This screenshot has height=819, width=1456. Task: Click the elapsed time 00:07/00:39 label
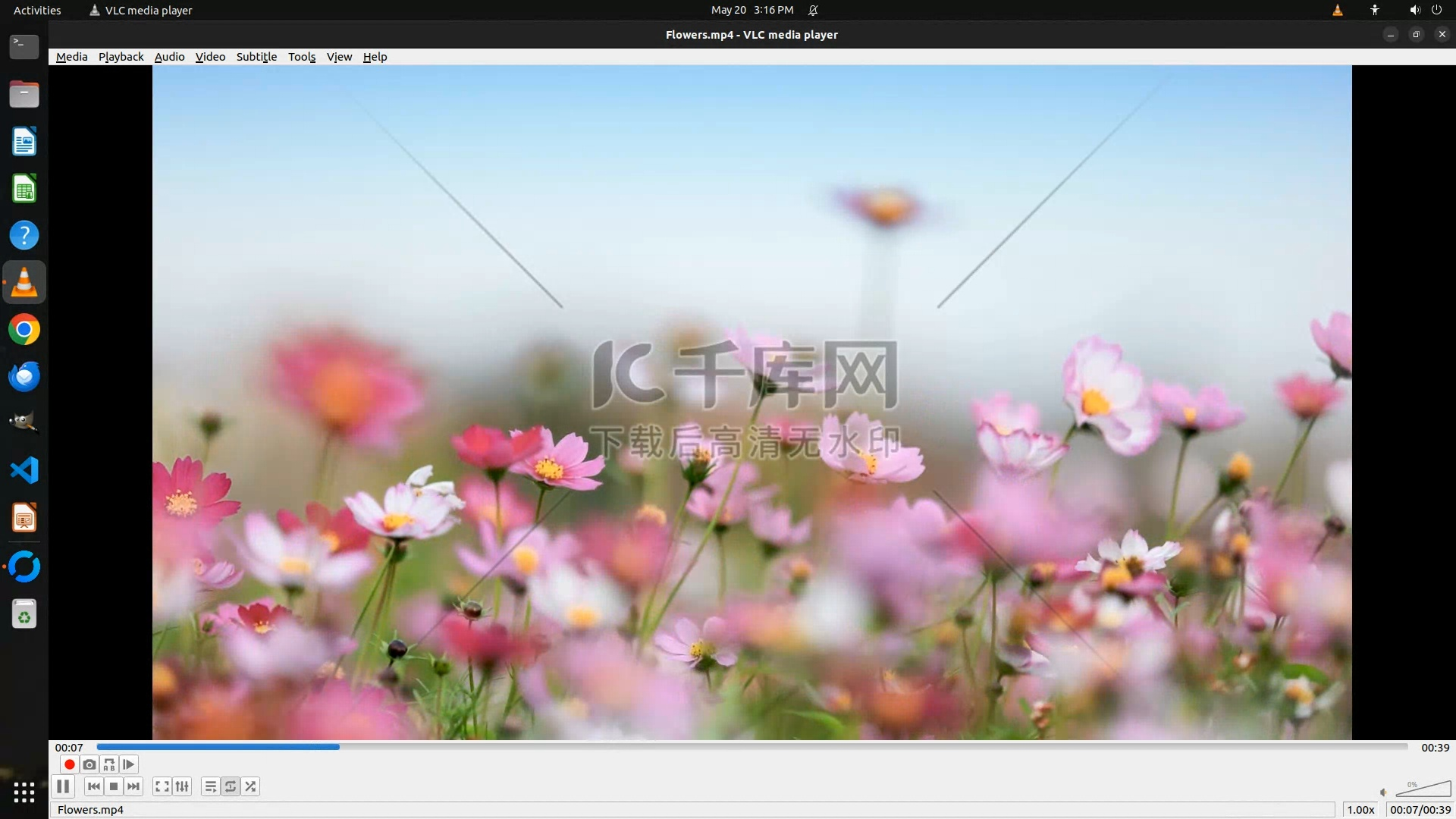coord(1420,810)
